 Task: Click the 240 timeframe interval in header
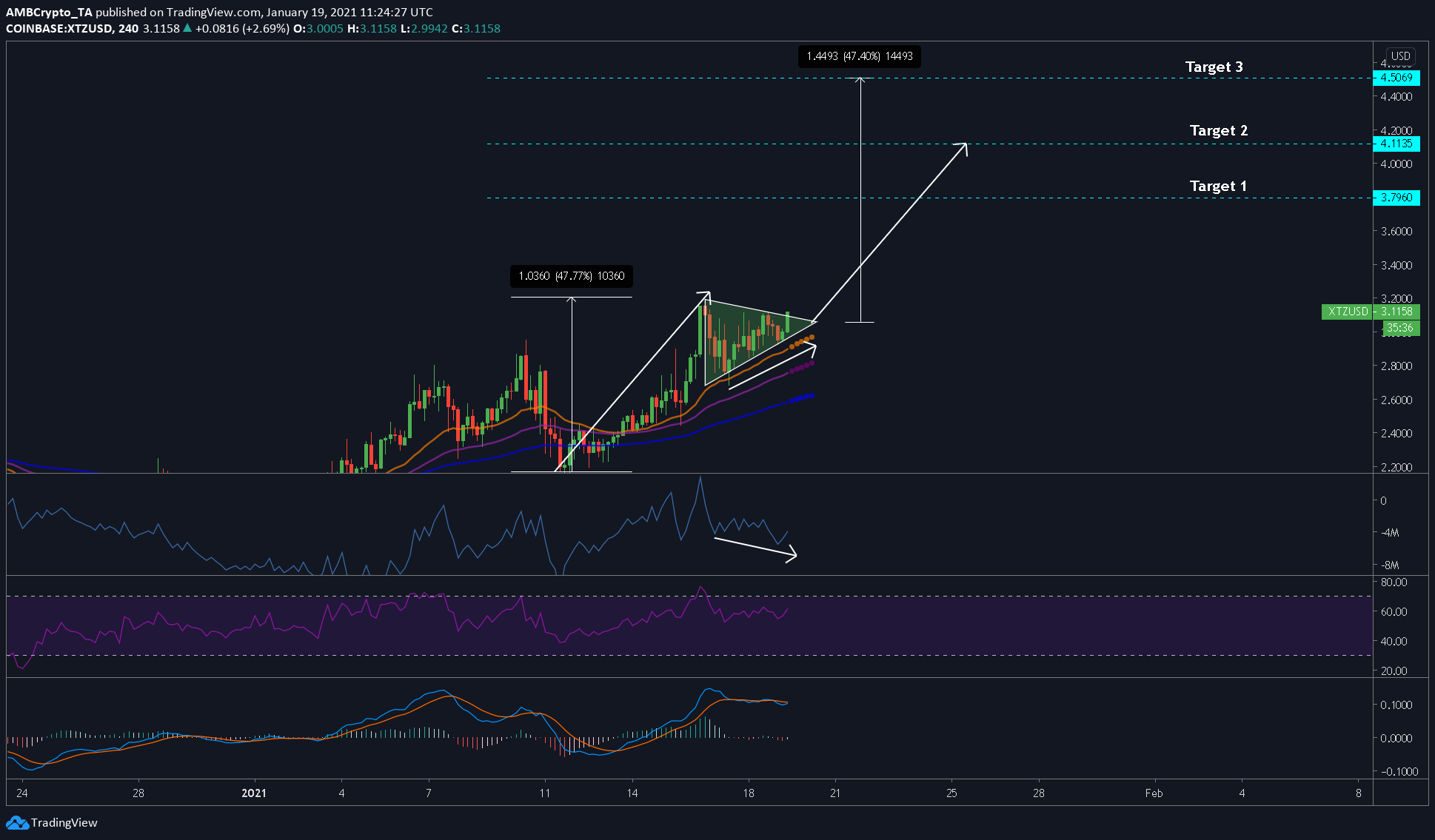pyautogui.click(x=128, y=28)
